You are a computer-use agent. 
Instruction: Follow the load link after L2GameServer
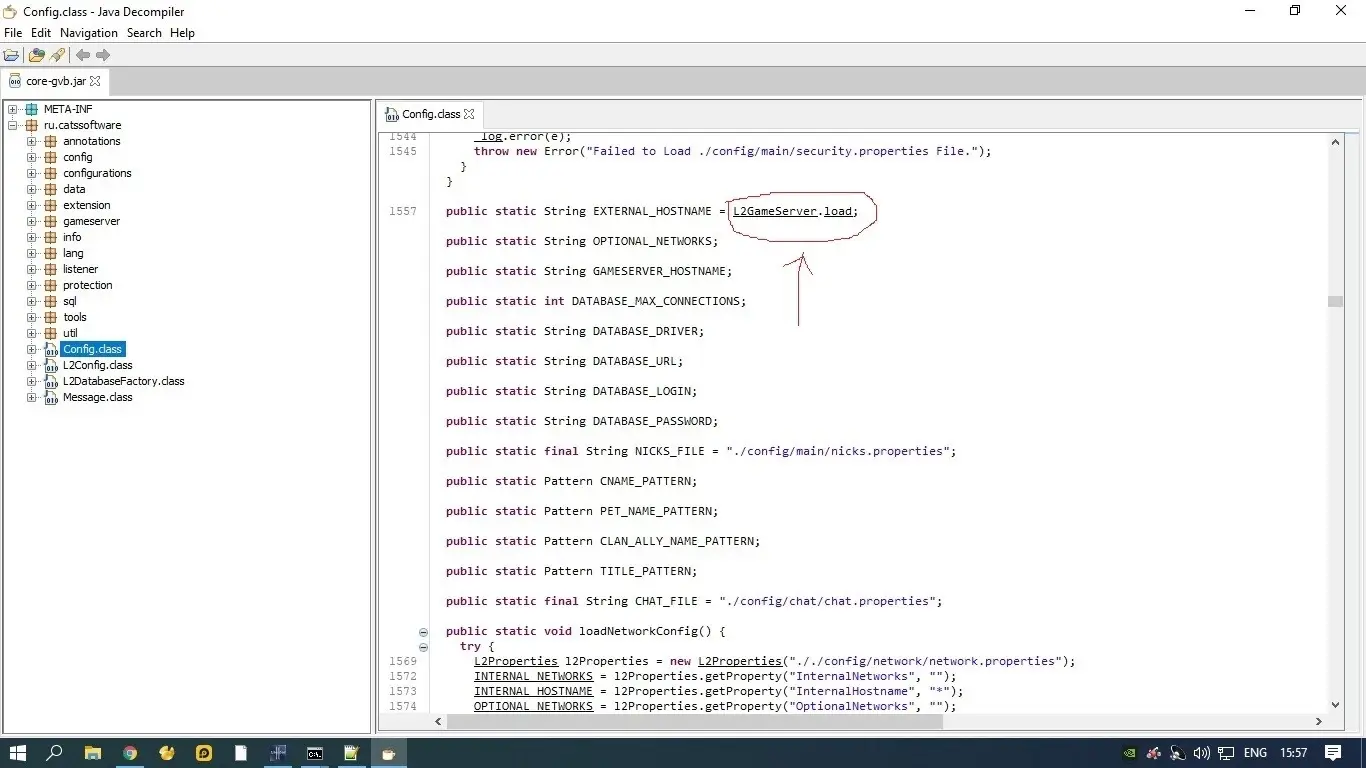pyautogui.click(x=838, y=211)
